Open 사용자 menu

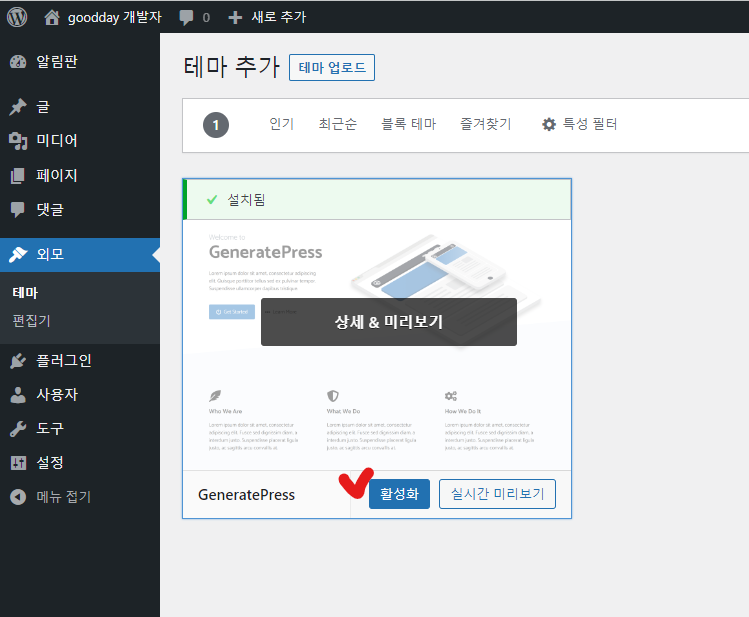80,395
